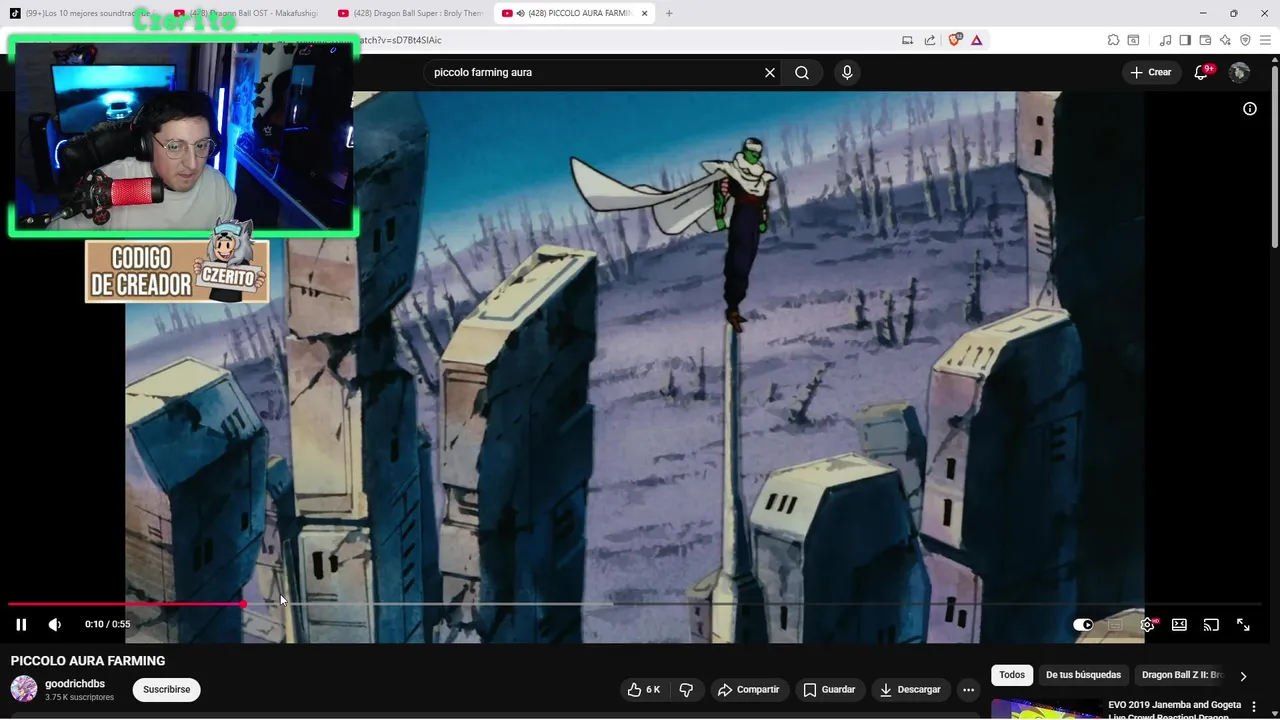
Task: Clear the search box with the X
Action: coord(770,72)
